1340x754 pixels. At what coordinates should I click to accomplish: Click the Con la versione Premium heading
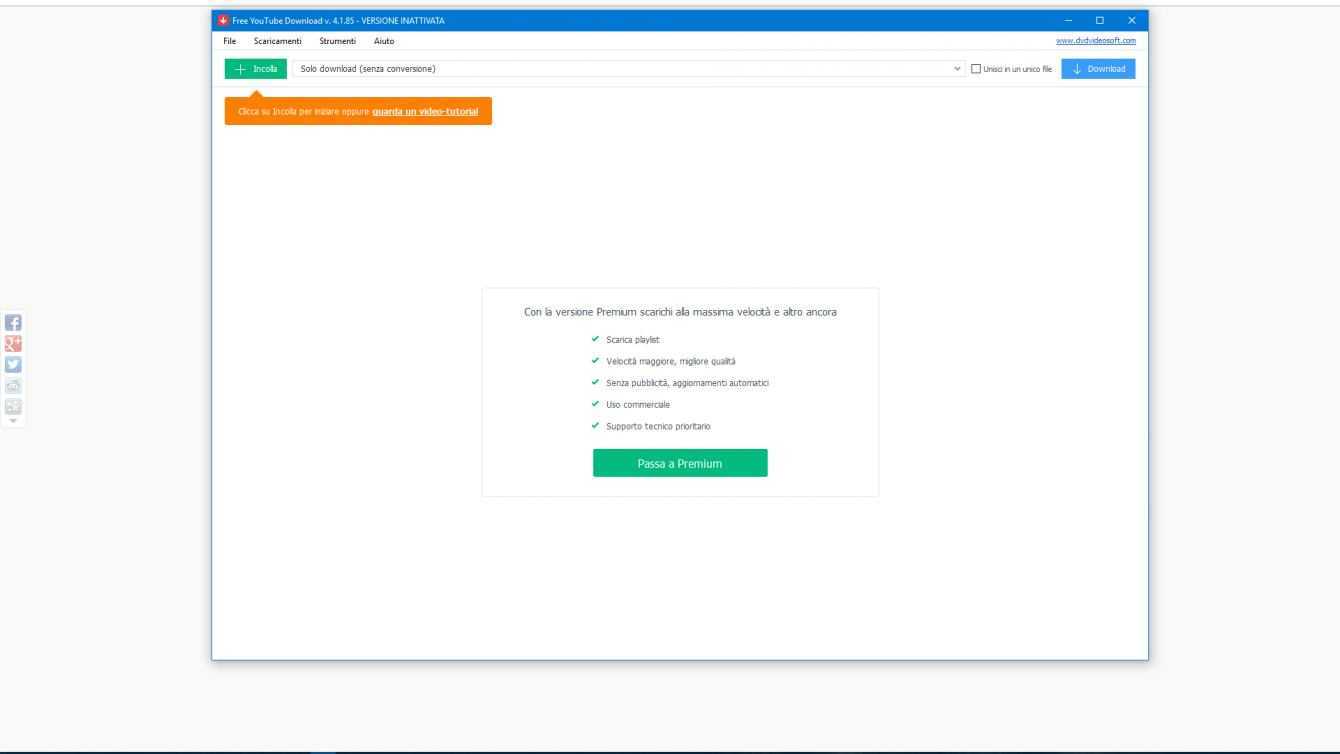pyautogui.click(x=680, y=312)
